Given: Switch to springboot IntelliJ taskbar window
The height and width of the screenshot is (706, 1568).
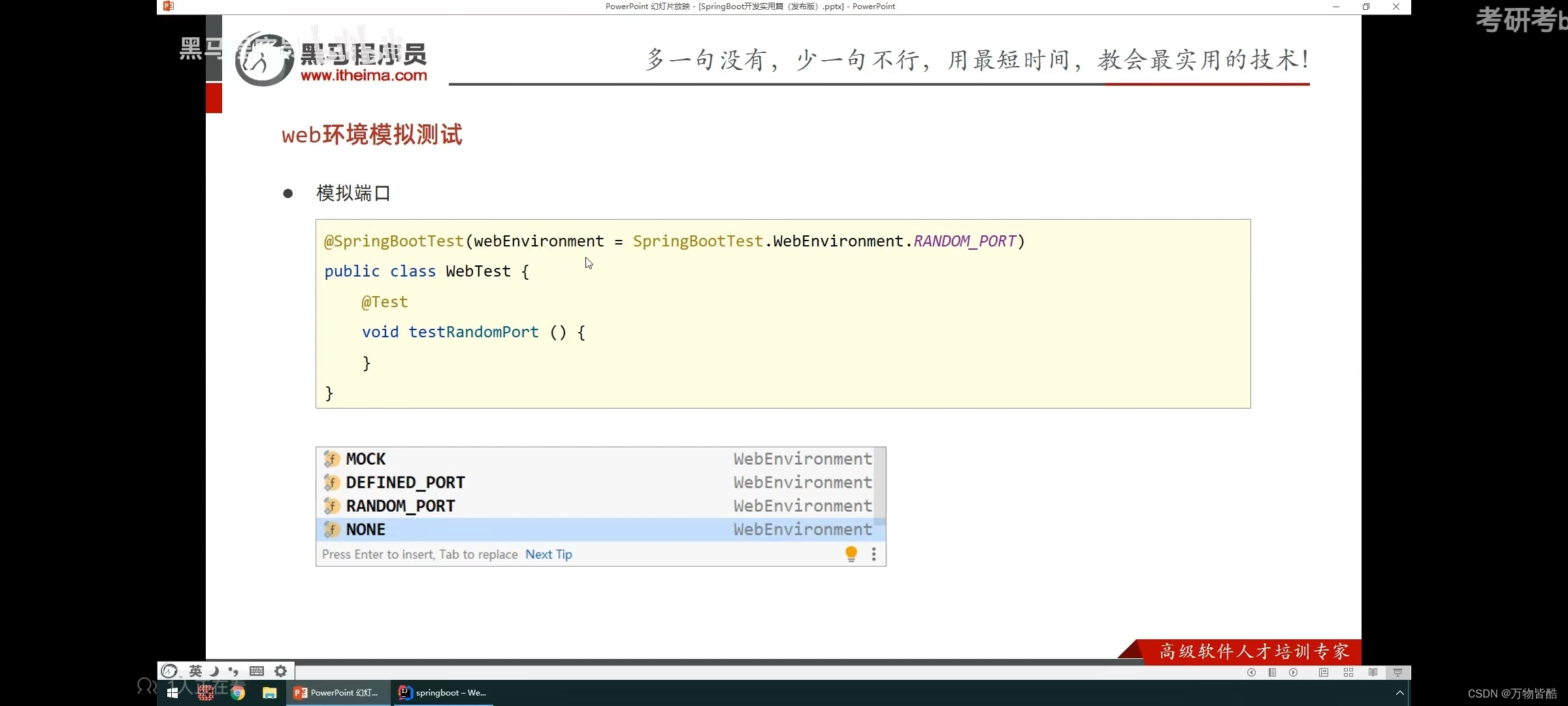Looking at the screenshot, I should click(x=444, y=693).
